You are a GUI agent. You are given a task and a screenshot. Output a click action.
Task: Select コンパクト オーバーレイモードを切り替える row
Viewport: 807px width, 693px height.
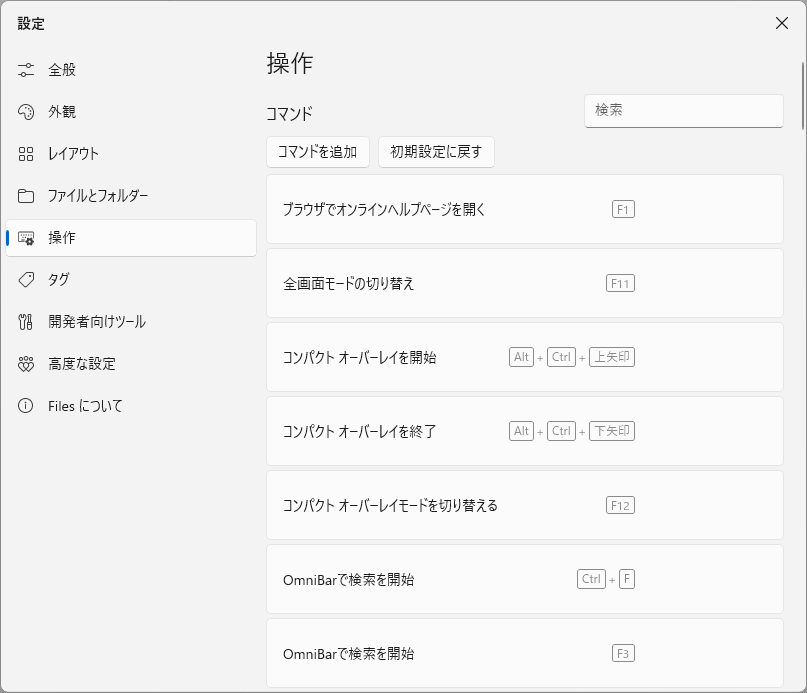524,505
